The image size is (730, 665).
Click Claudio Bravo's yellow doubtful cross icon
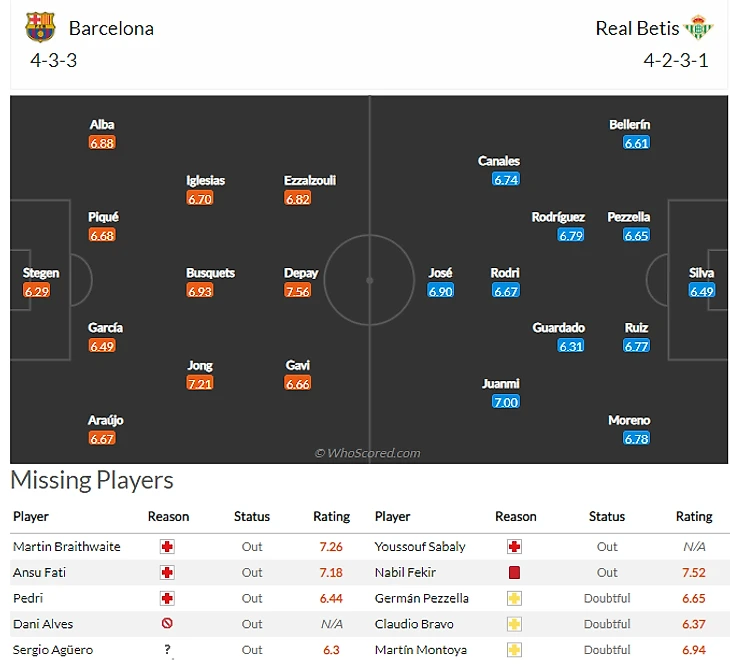(515, 624)
